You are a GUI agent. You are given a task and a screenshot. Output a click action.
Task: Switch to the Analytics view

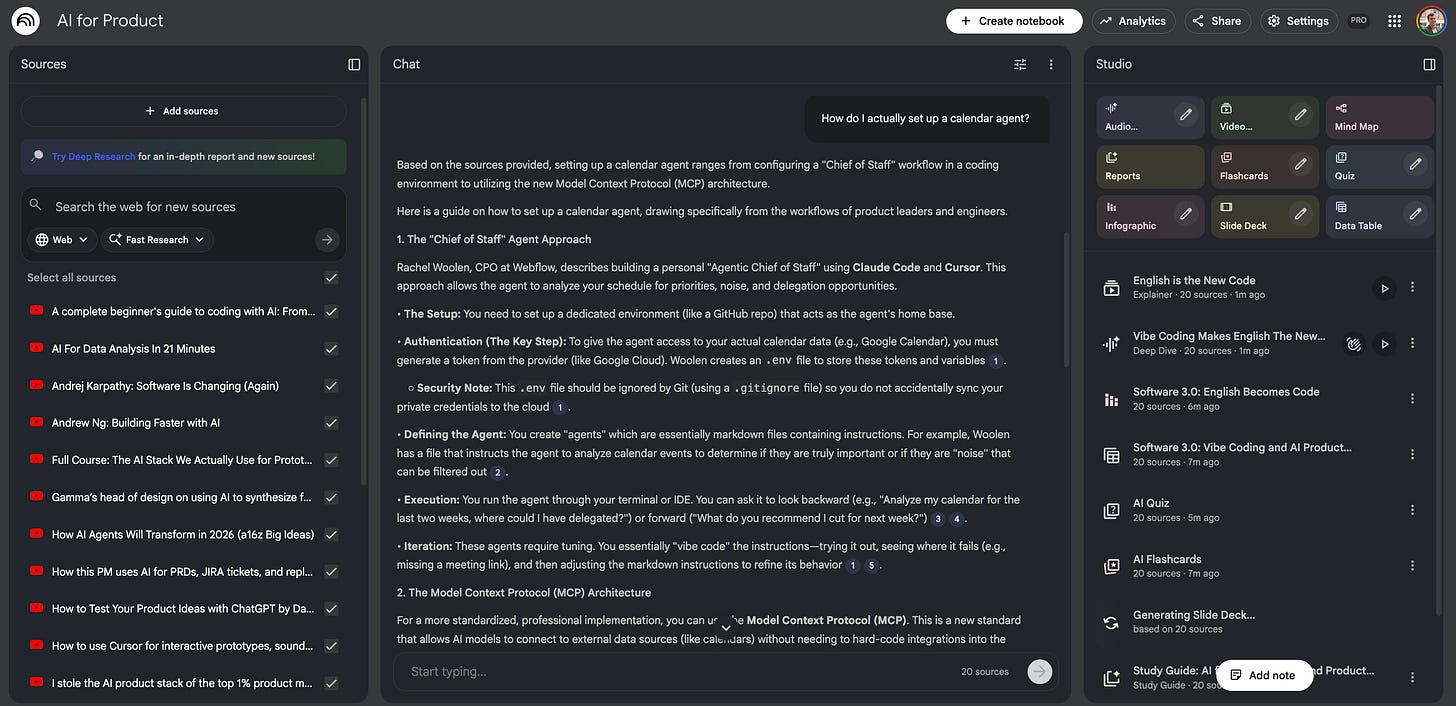pyautogui.click(x=1133, y=20)
